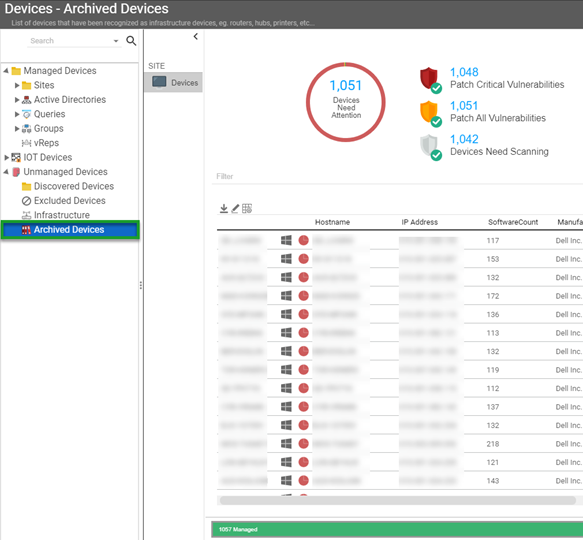This screenshot has height=540, width=583.
Task: Open the 1,051 Patch All Vulnerabilities link
Action: tap(464, 105)
